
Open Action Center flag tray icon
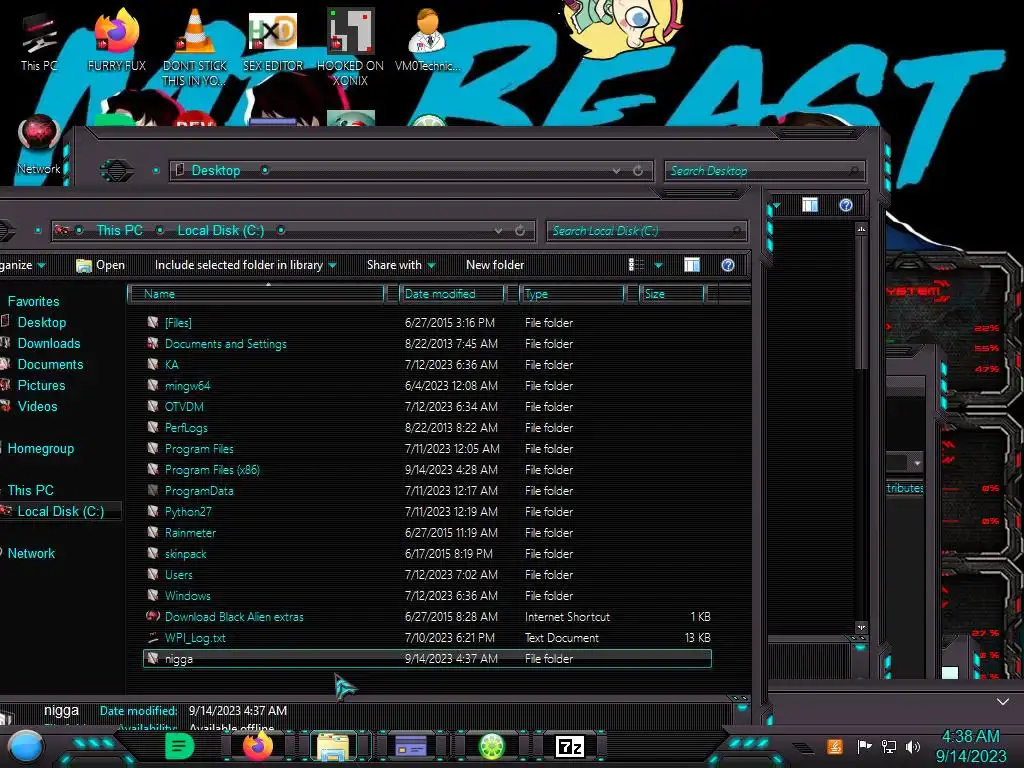tap(864, 746)
